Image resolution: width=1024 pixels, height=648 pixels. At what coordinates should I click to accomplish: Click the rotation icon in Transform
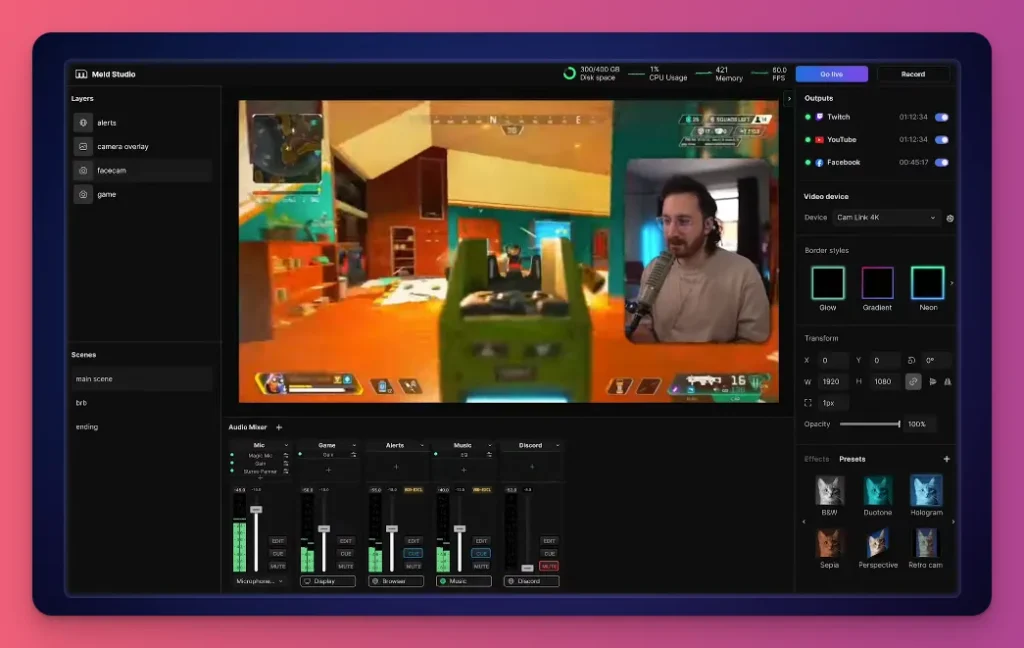pos(912,361)
